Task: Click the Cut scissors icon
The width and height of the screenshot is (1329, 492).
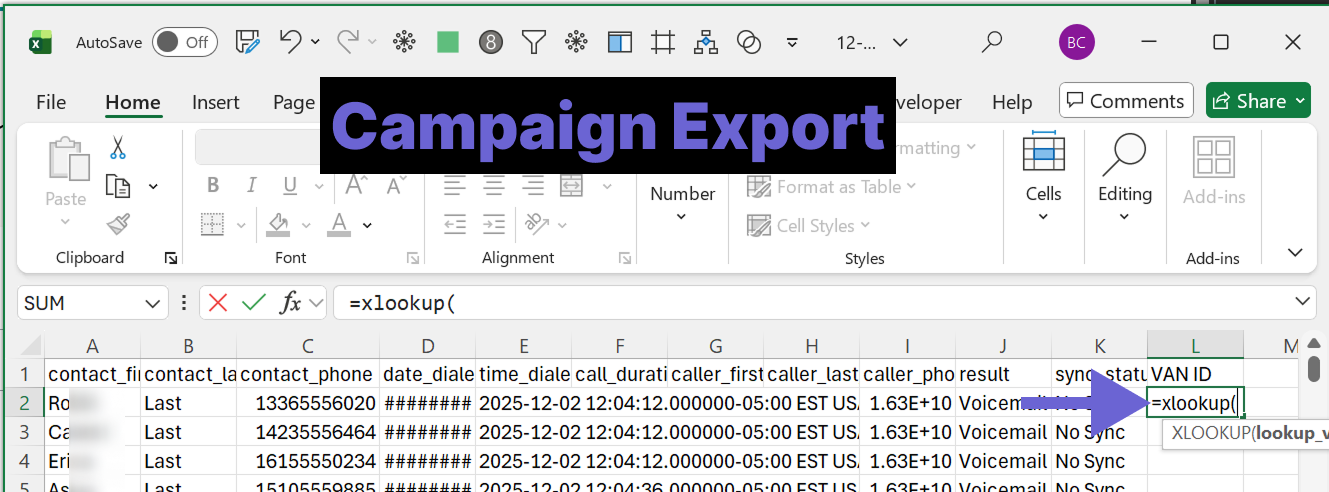Action: tap(118, 148)
